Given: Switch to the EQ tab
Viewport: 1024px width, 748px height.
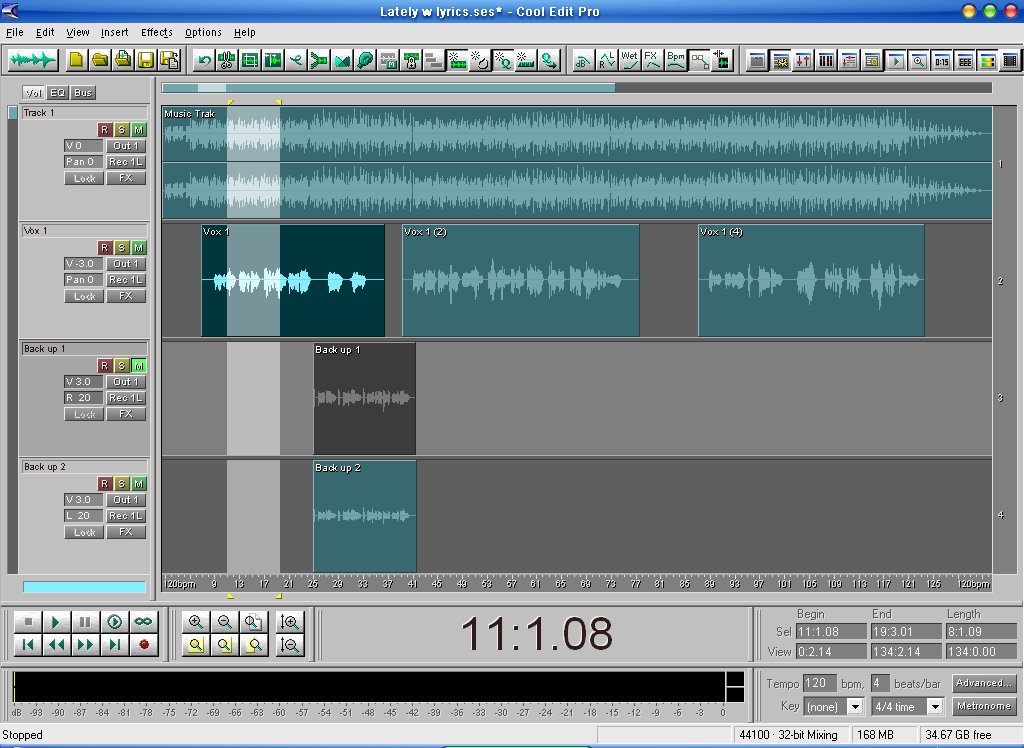Looking at the screenshot, I should click(x=58, y=93).
